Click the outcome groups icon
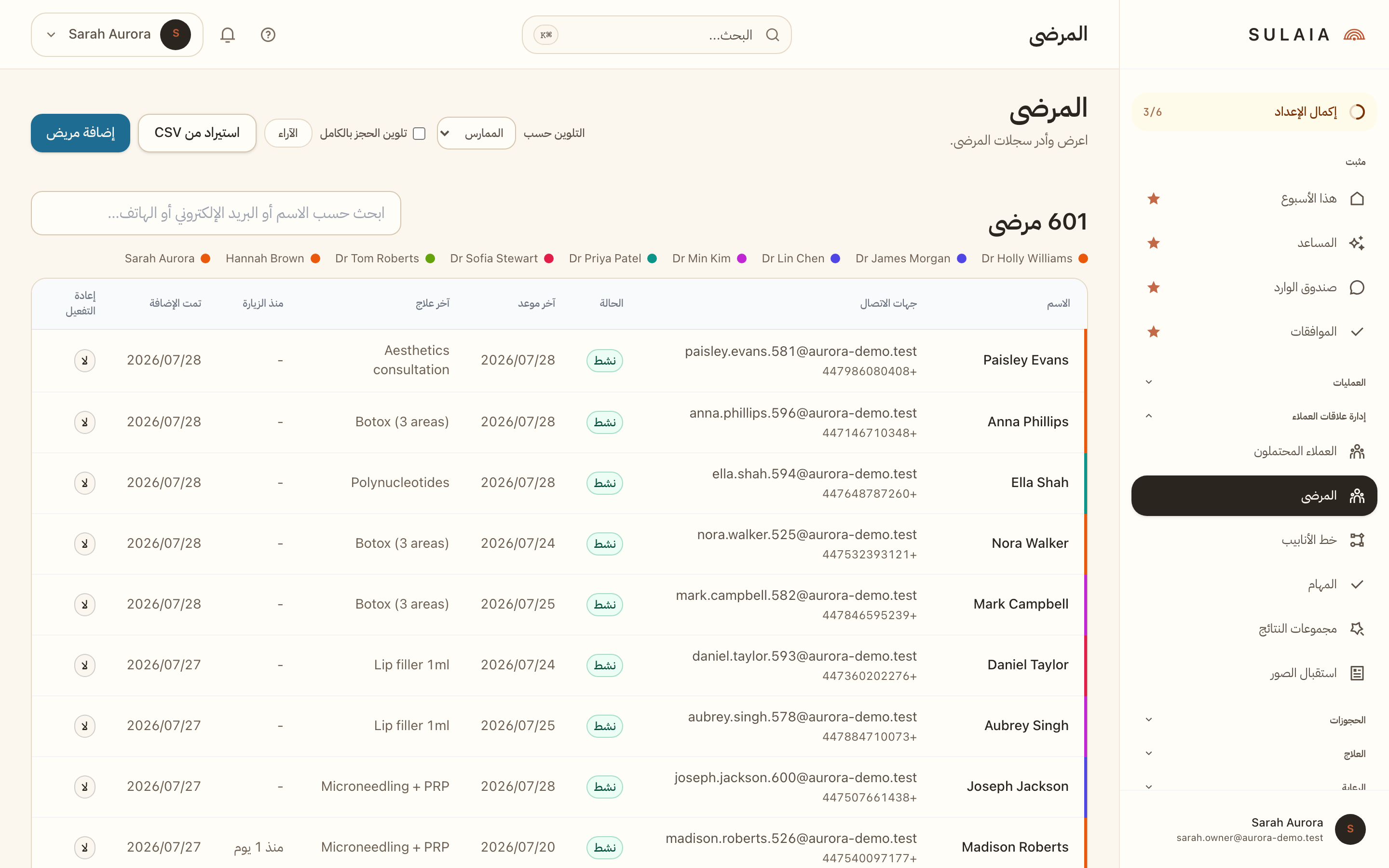This screenshot has width=1389, height=868. tap(1357, 629)
